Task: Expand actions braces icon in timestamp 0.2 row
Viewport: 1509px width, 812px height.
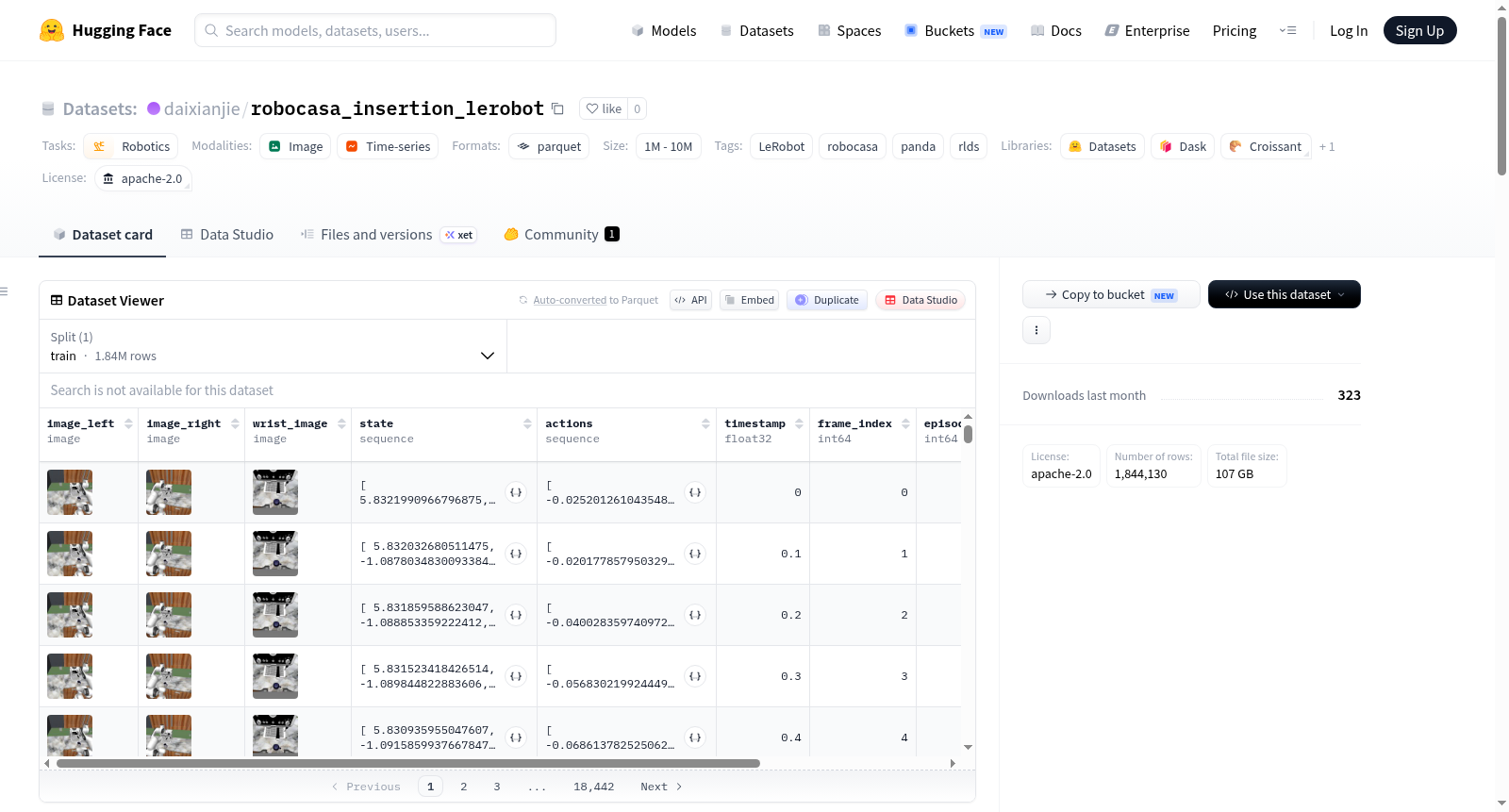Action: (x=695, y=615)
